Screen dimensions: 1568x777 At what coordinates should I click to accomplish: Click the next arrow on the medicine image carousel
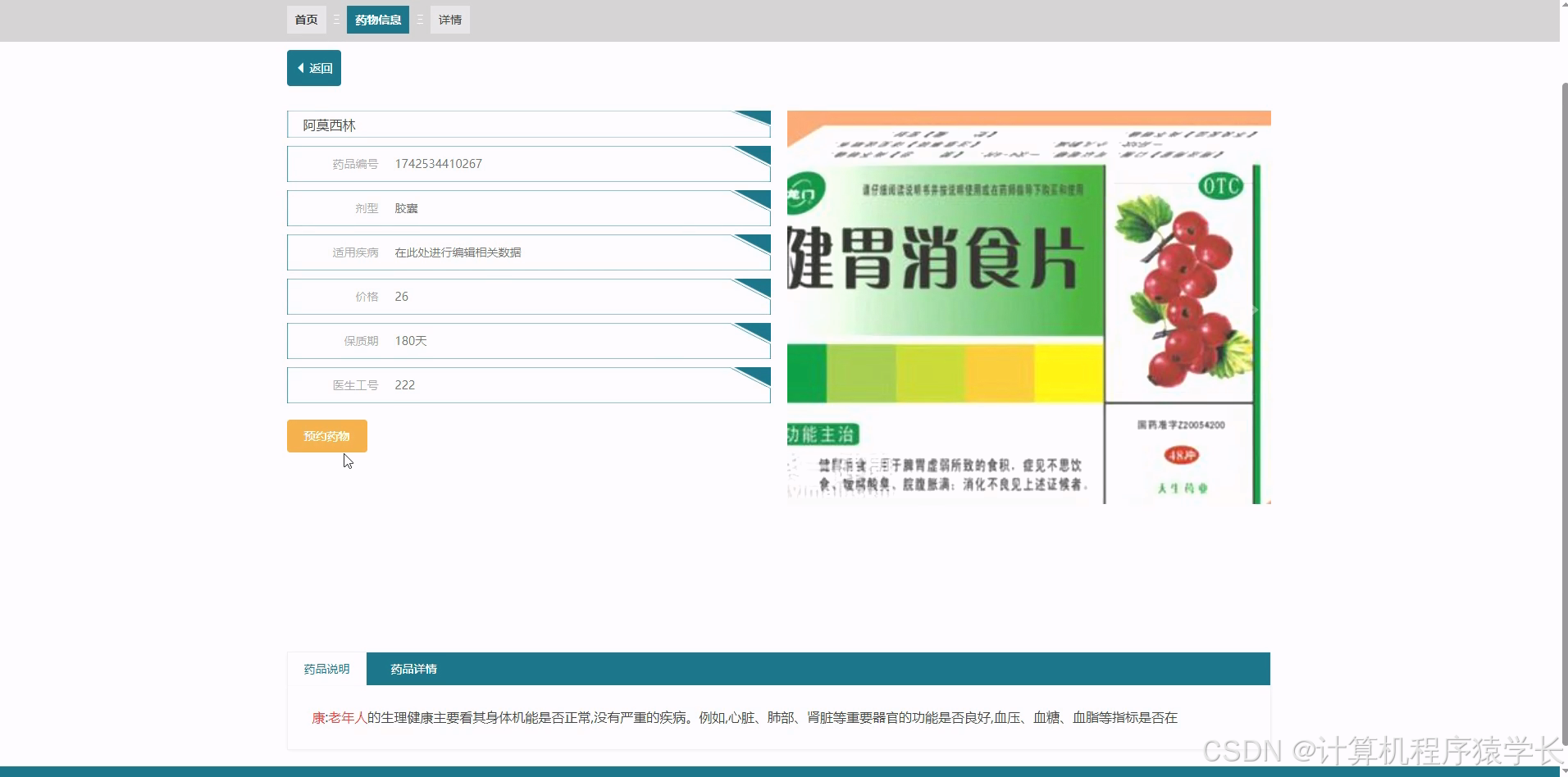coord(1255,310)
